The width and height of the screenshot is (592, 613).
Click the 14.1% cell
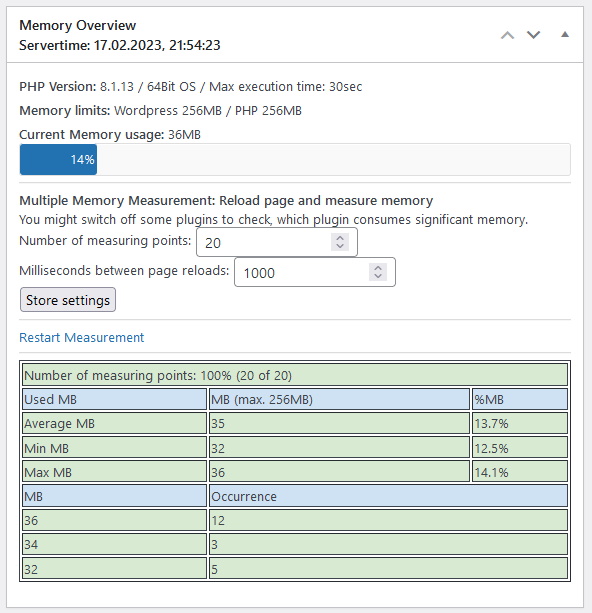click(x=520, y=472)
